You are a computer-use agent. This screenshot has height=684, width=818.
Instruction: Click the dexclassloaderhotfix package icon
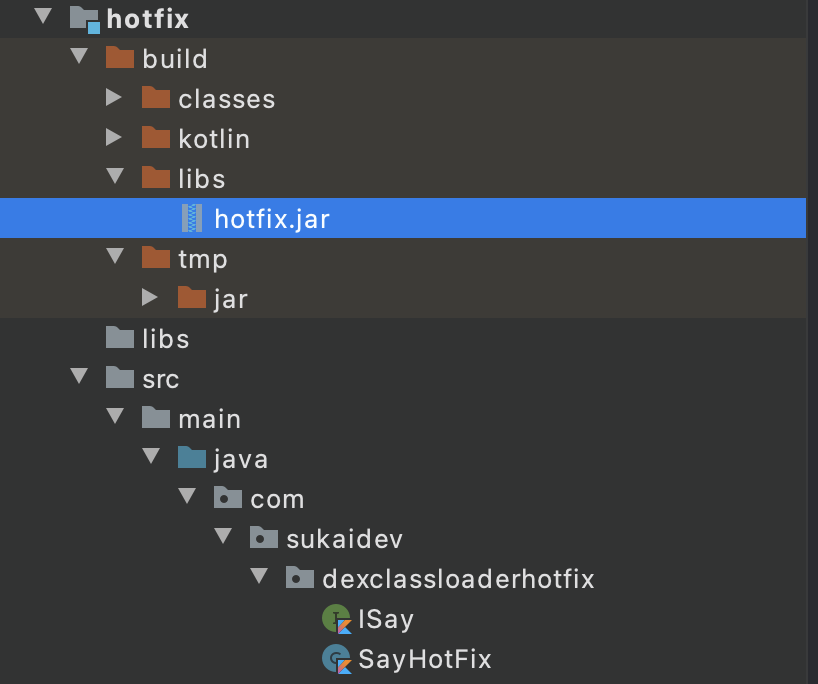click(x=299, y=579)
